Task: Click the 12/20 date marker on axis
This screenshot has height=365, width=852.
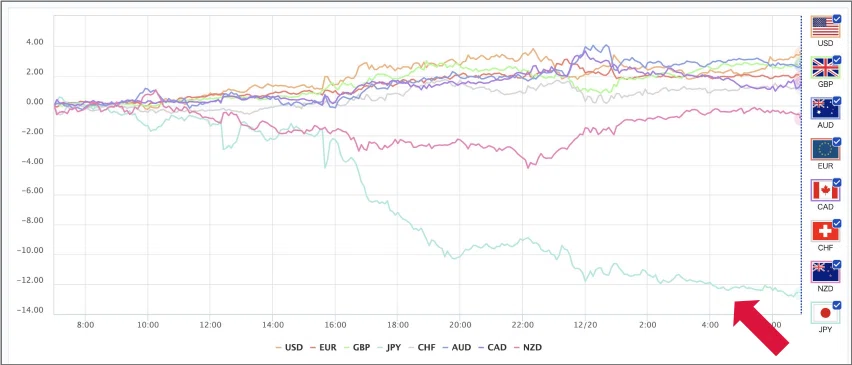Action: [584, 325]
